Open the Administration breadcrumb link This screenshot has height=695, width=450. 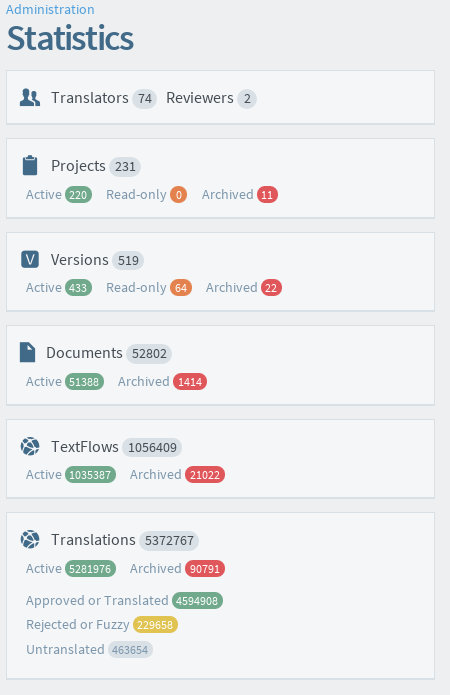[50, 9]
